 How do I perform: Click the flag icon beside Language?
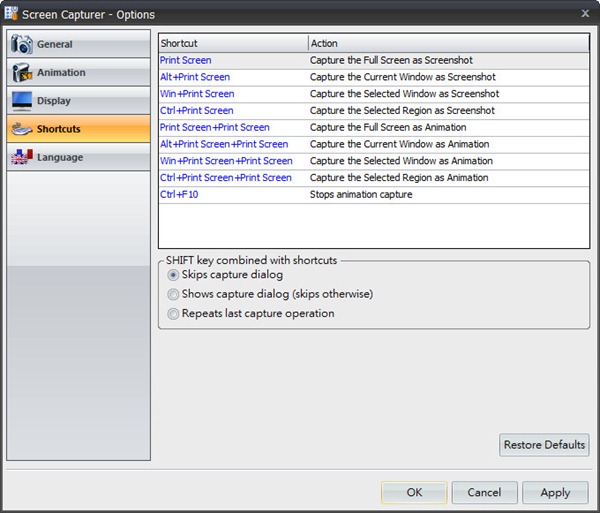21,157
